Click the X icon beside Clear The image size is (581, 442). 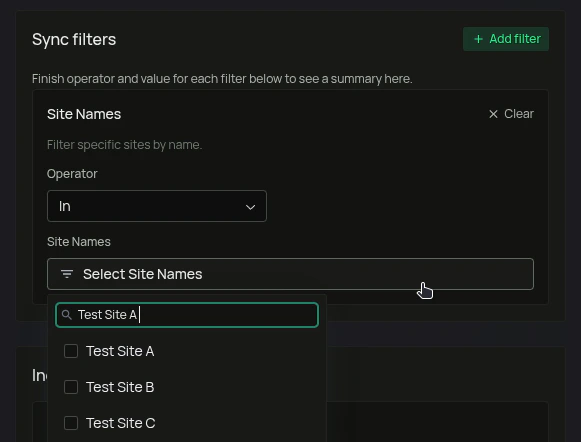pyautogui.click(x=493, y=114)
